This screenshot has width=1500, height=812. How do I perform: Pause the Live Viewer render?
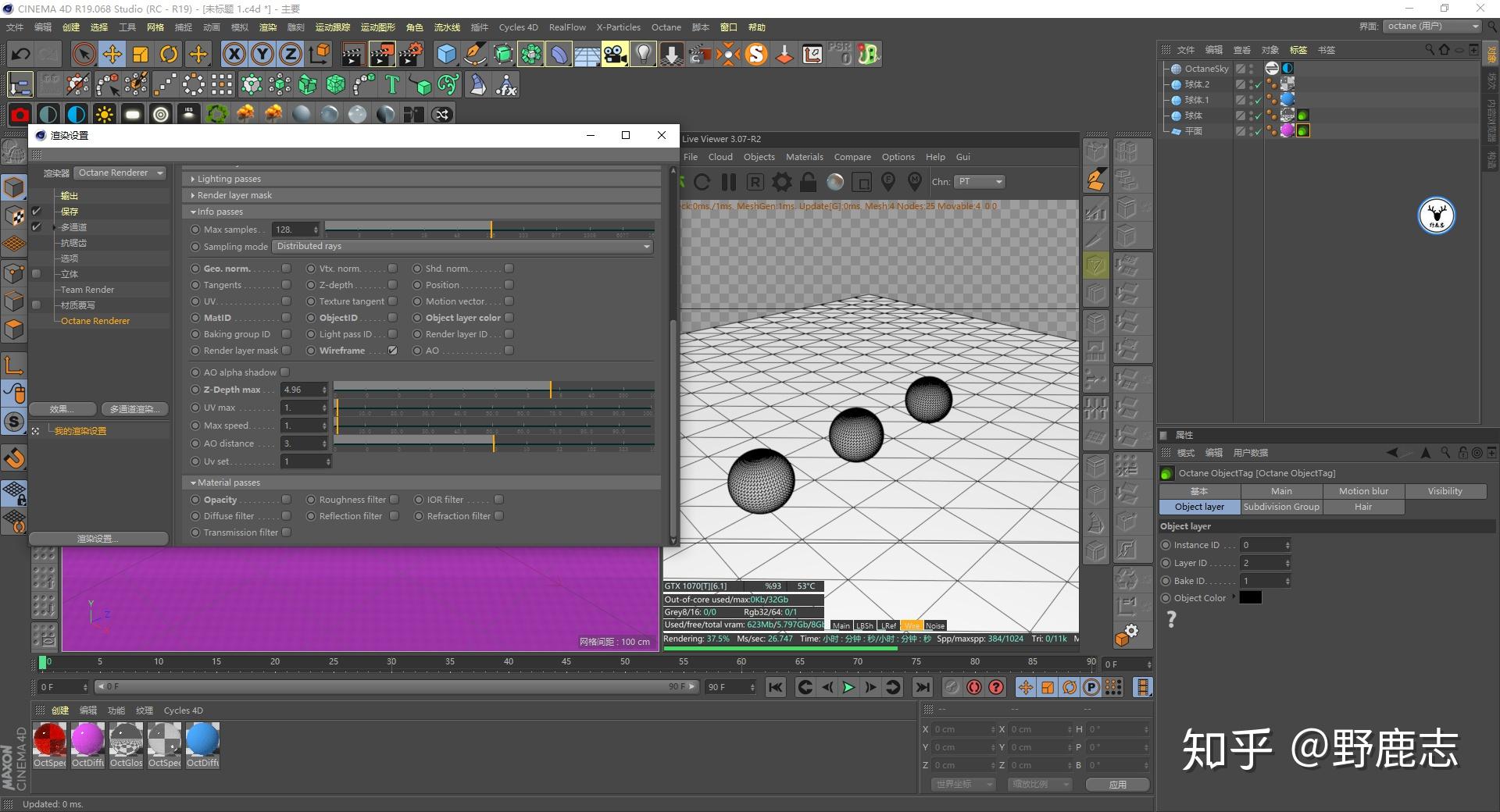729,182
